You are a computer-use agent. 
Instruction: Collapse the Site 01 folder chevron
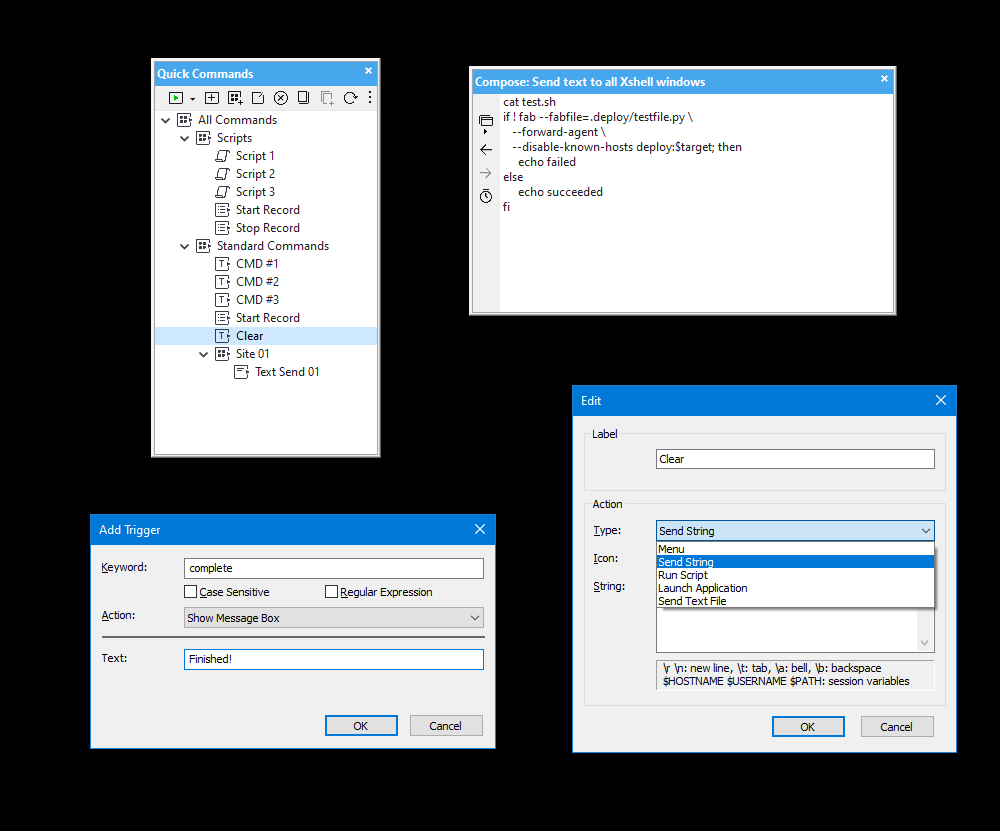(x=203, y=354)
